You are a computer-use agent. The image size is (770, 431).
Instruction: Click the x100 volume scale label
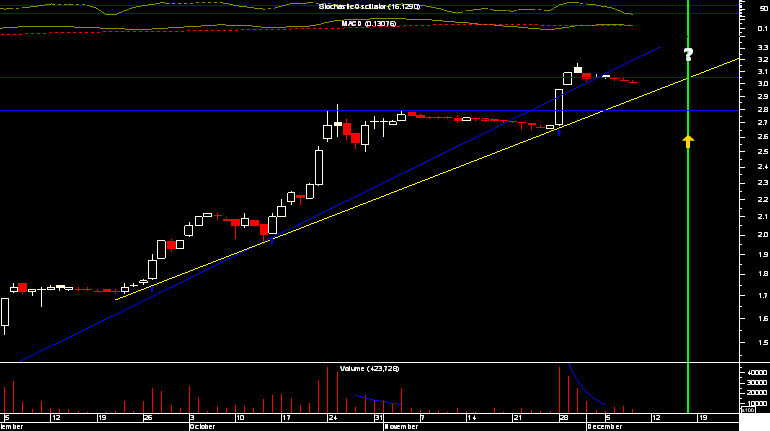[747, 410]
